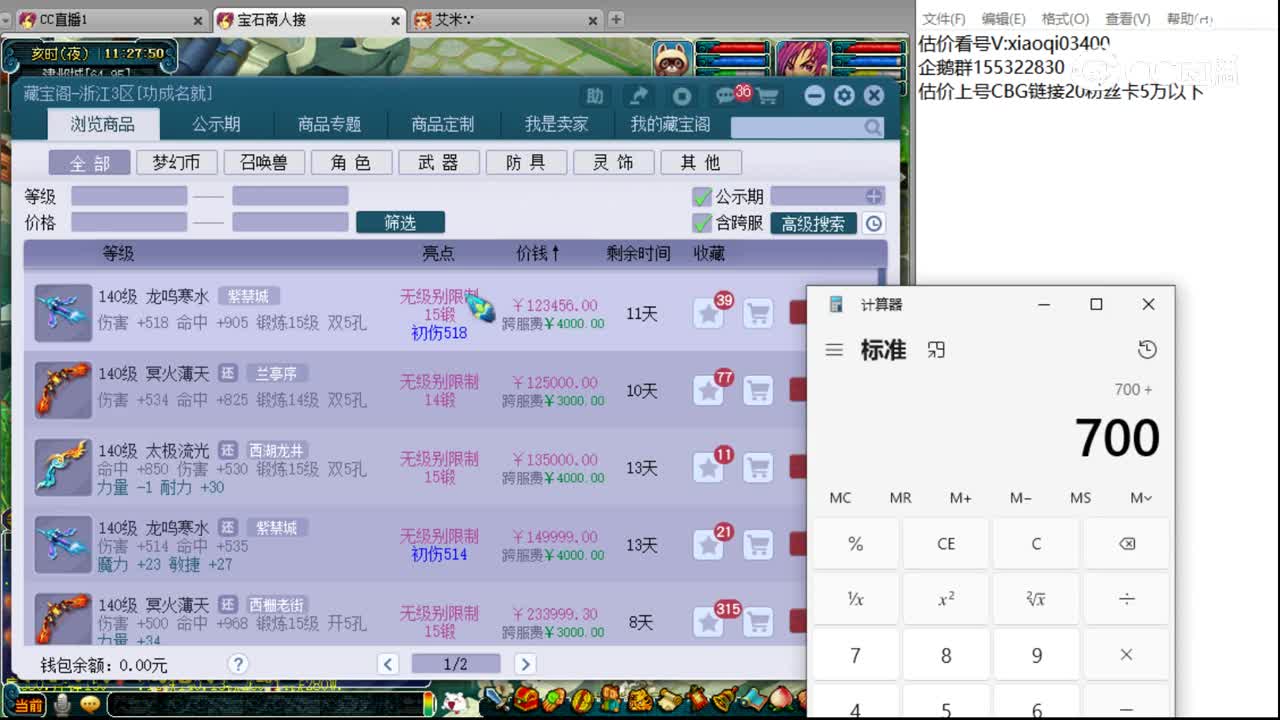
Task: Open the 助 helper button in 藏宝阁 header
Action: [x=595, y=95]
